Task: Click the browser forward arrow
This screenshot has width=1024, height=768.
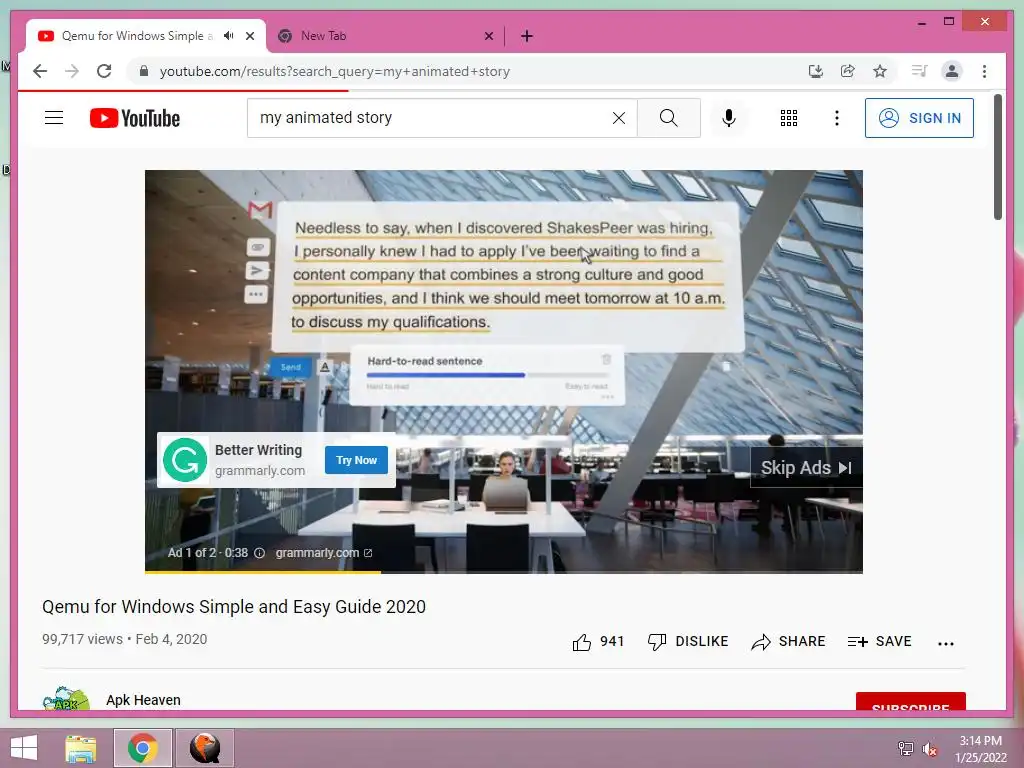Action: [x=72, y=71]
